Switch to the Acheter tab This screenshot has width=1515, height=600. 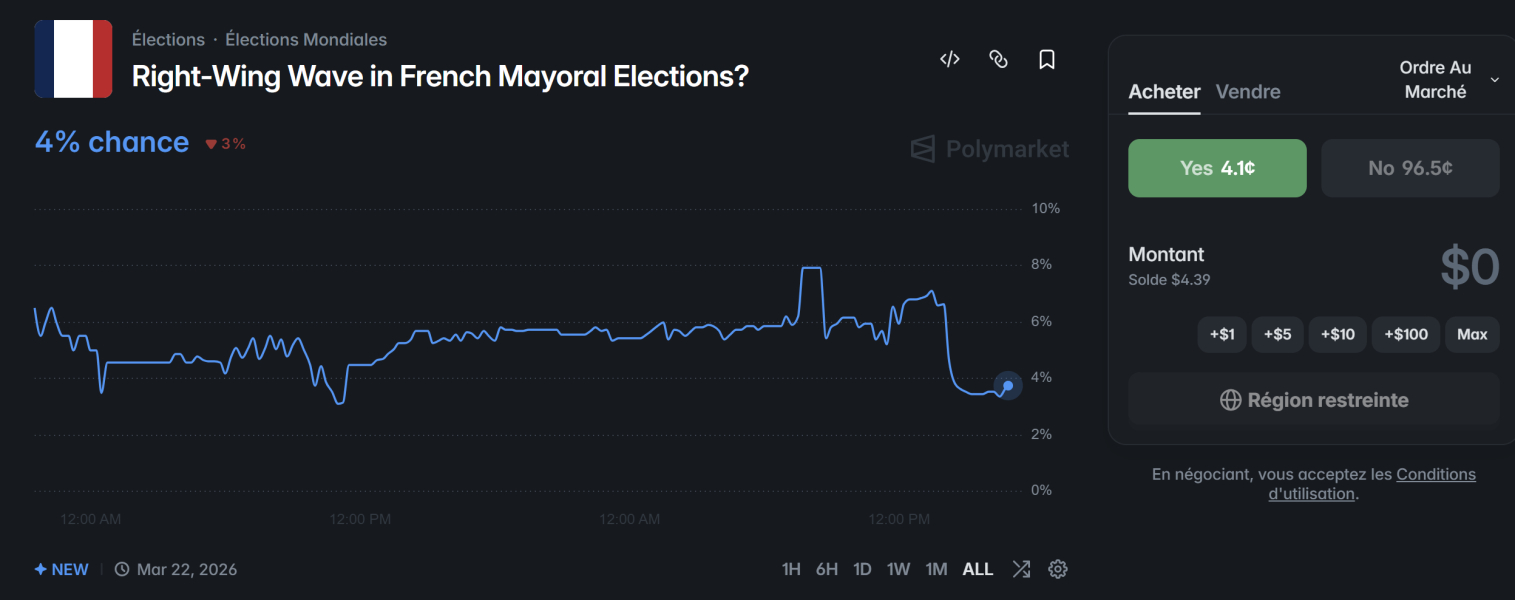coord(1164,92)
